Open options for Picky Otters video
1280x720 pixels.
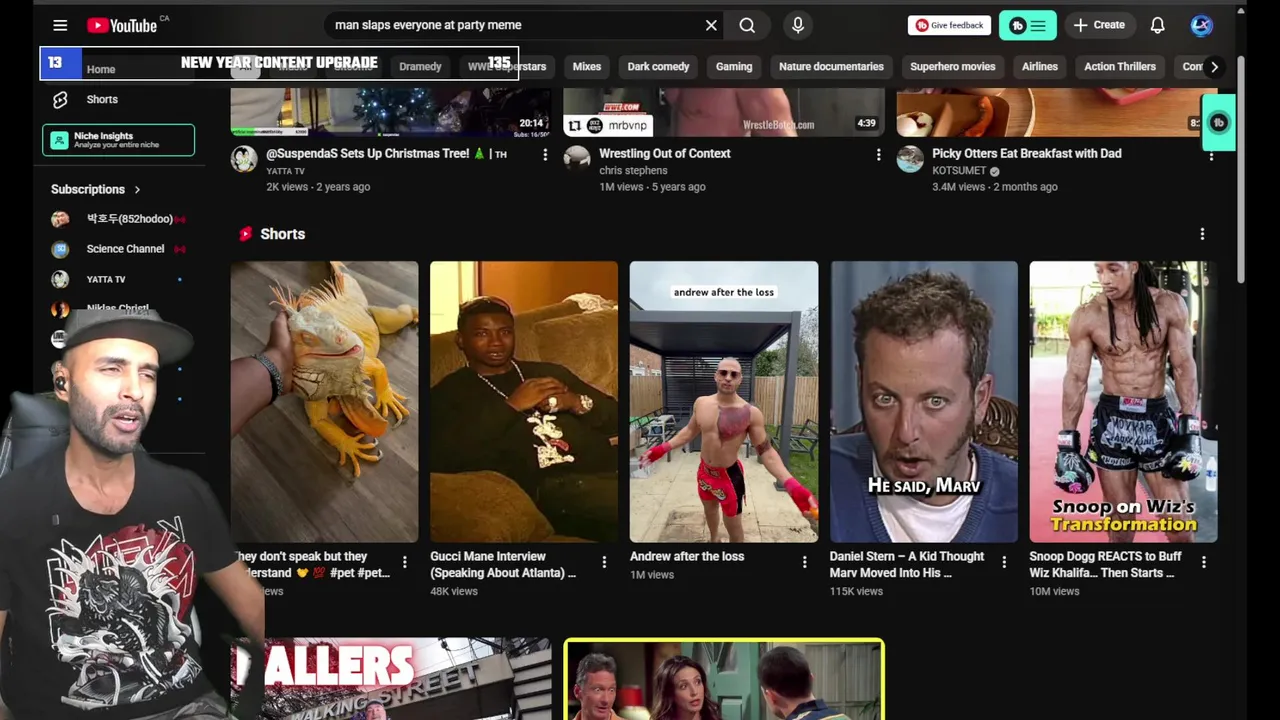click(x=1211, y=154)
